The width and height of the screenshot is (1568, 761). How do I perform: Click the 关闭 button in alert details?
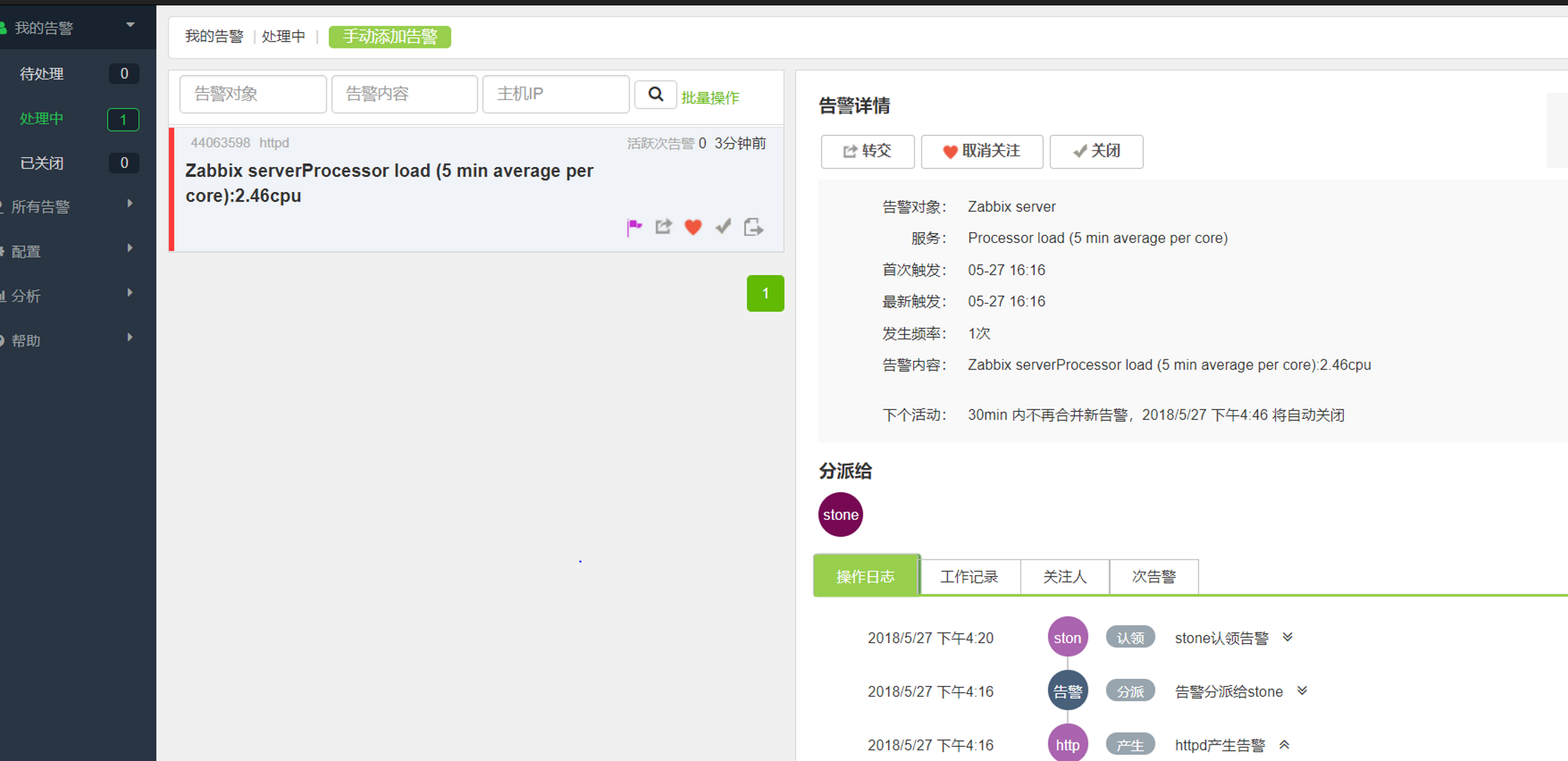(1096, 151)
